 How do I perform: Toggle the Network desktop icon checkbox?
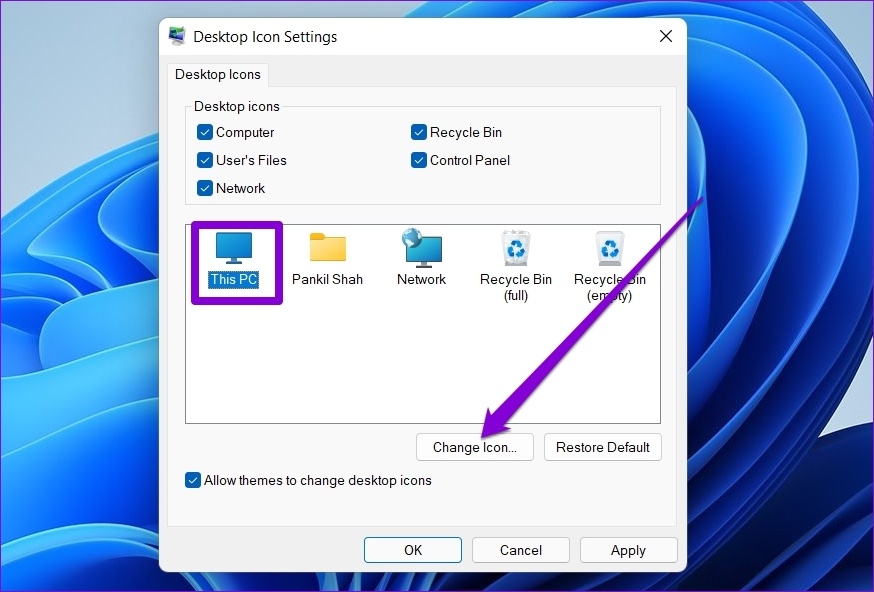(205, 188)
